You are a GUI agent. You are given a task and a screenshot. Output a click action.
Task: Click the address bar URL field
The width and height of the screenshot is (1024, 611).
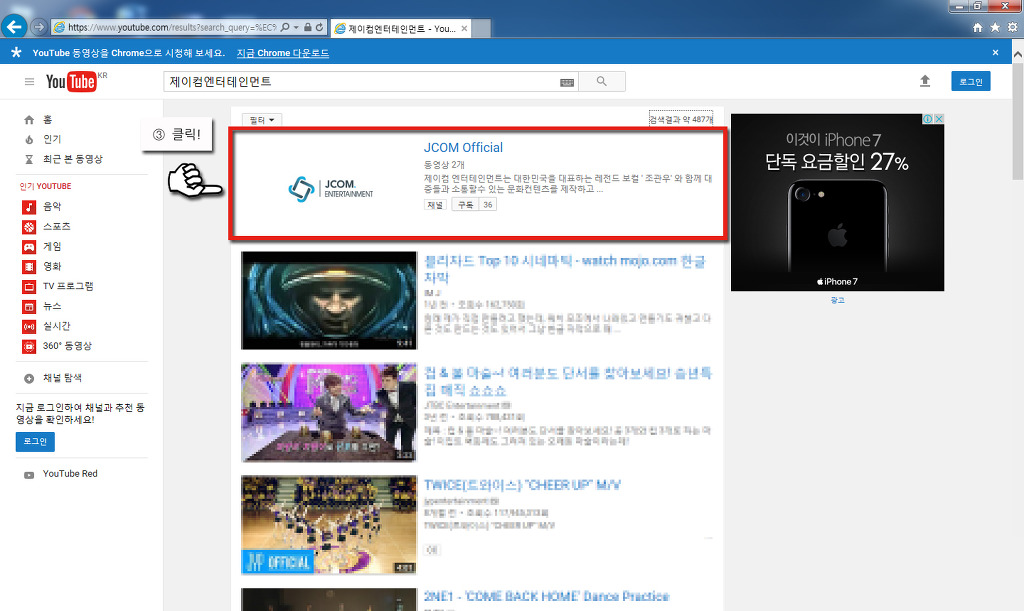(172, 27)
